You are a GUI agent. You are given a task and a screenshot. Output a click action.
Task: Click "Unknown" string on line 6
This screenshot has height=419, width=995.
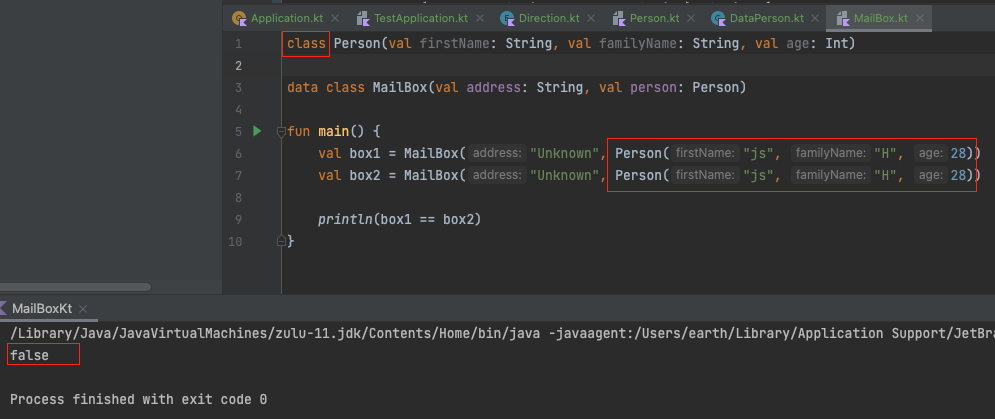point(565,154)
